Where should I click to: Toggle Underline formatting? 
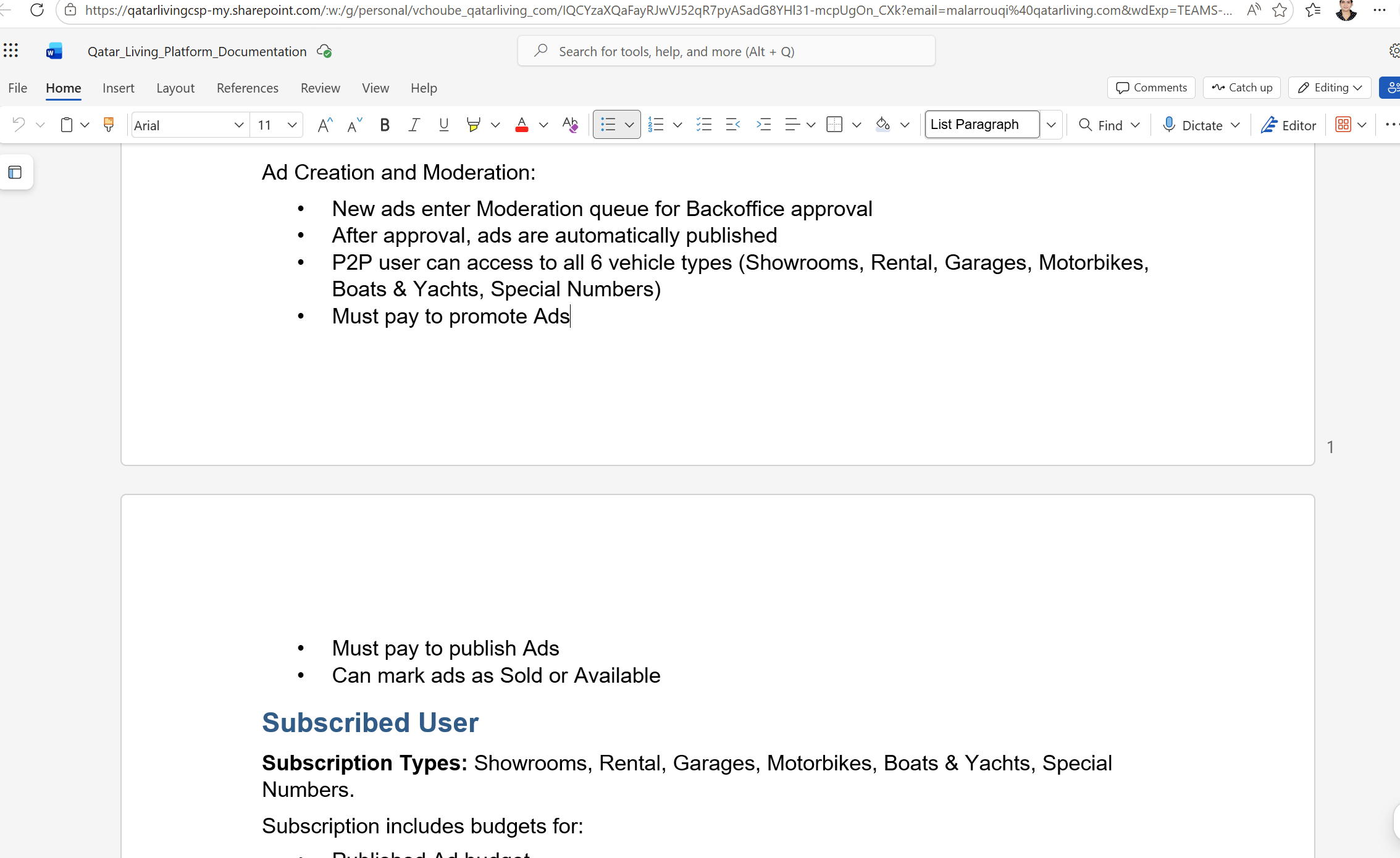443,125
